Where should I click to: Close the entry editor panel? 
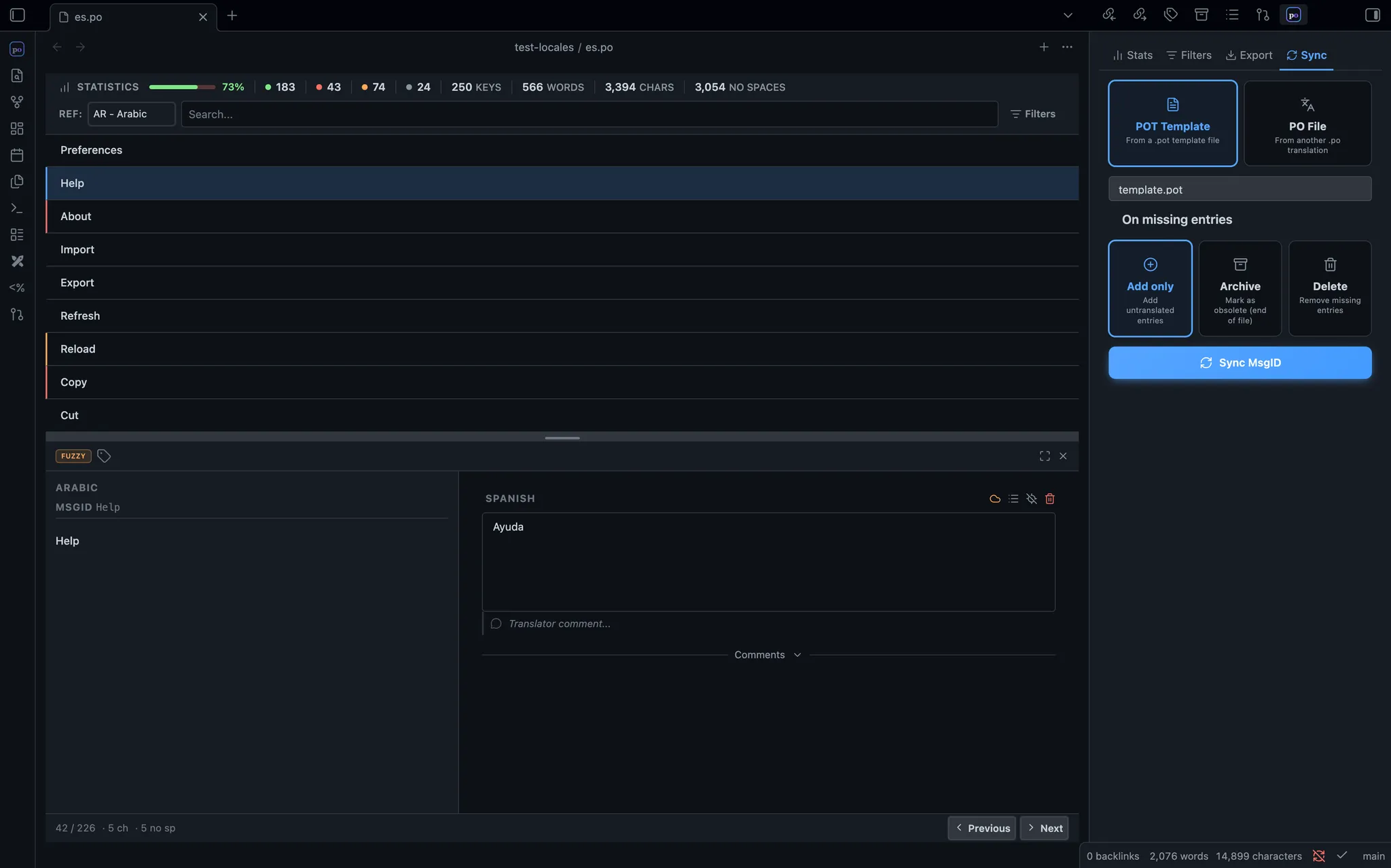click(x=1063, y=456)
